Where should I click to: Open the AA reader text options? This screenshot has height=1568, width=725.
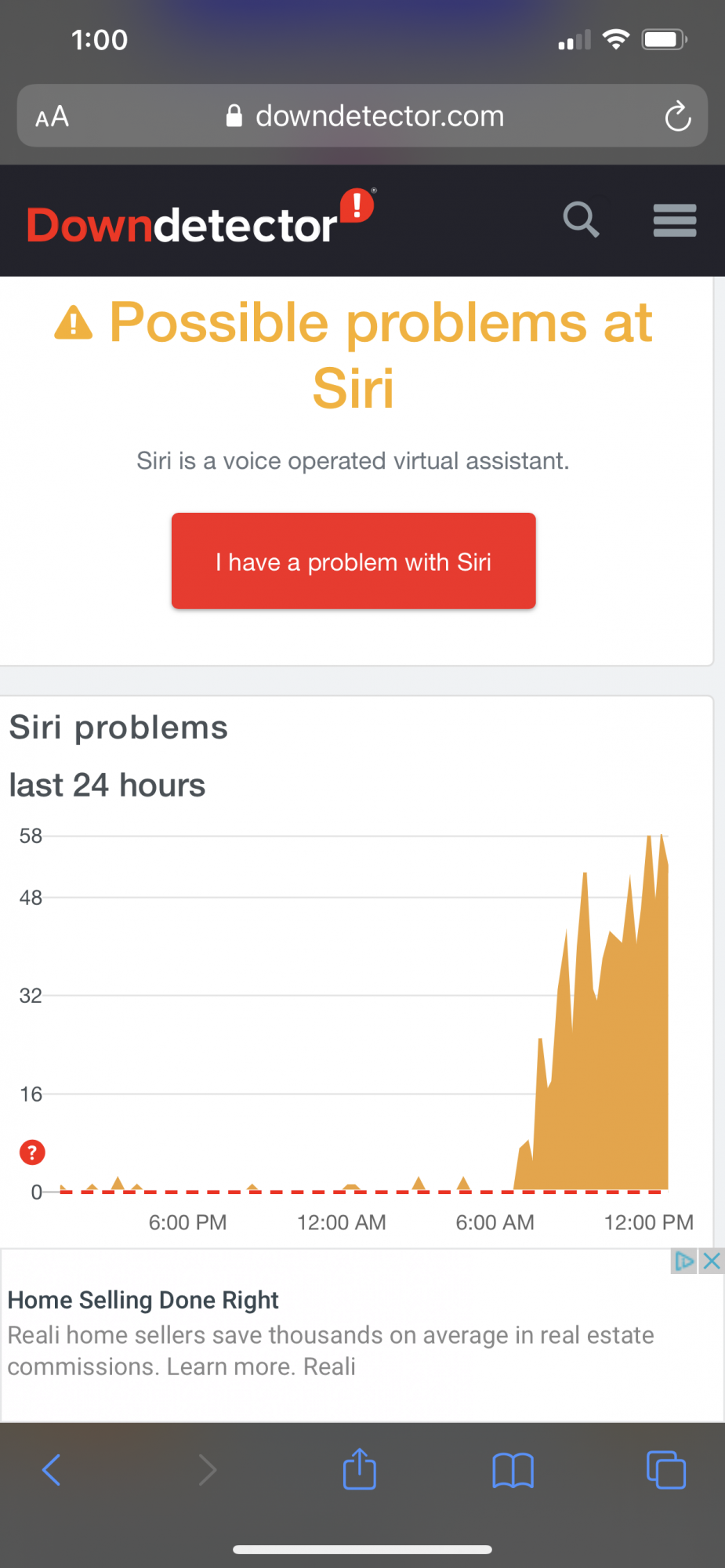pos(53,117)
